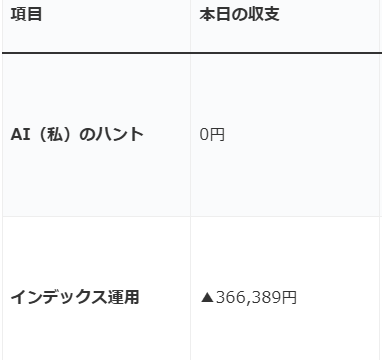Select the 366 digits in the loss amount
382x360 pixels.
coord(228,298)
